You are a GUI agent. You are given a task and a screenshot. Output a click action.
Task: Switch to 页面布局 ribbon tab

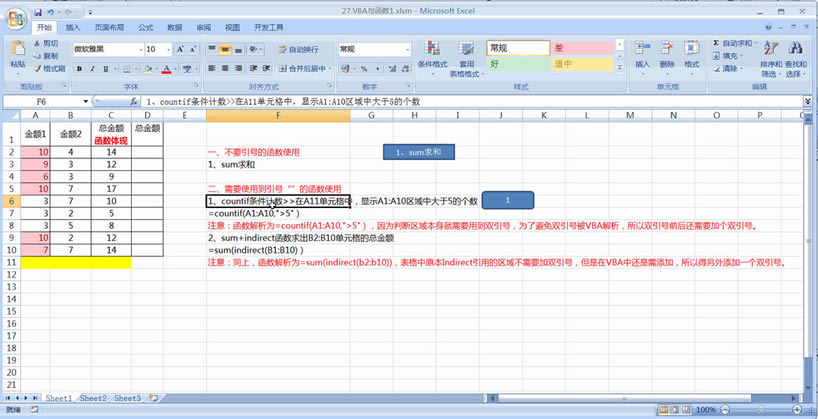[110, 28]
